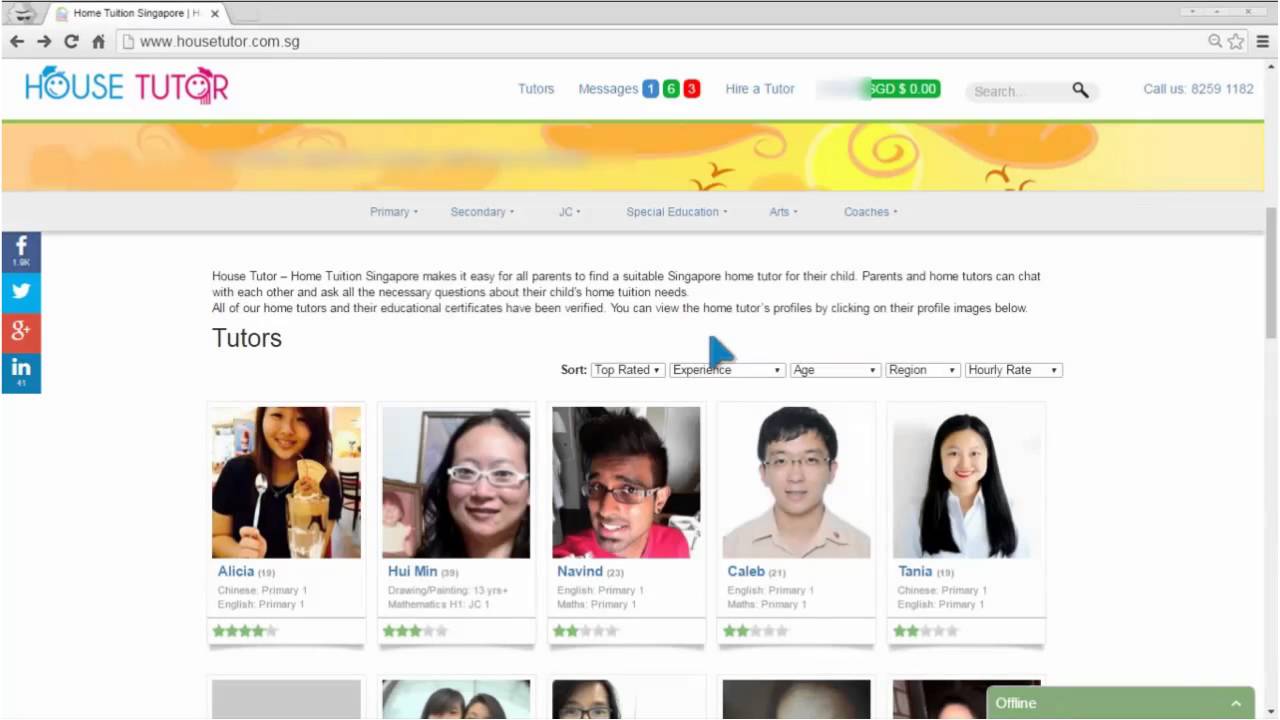Click the new tab button in tab strip
Viewport: 1280px width, 720px height.
[x=245, y=15]
